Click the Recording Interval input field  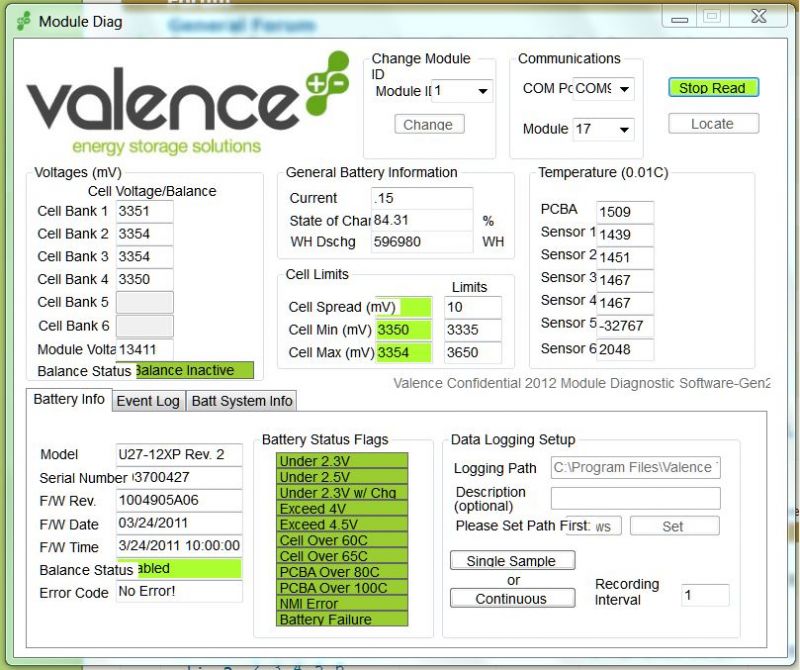(x=705, y=595)
